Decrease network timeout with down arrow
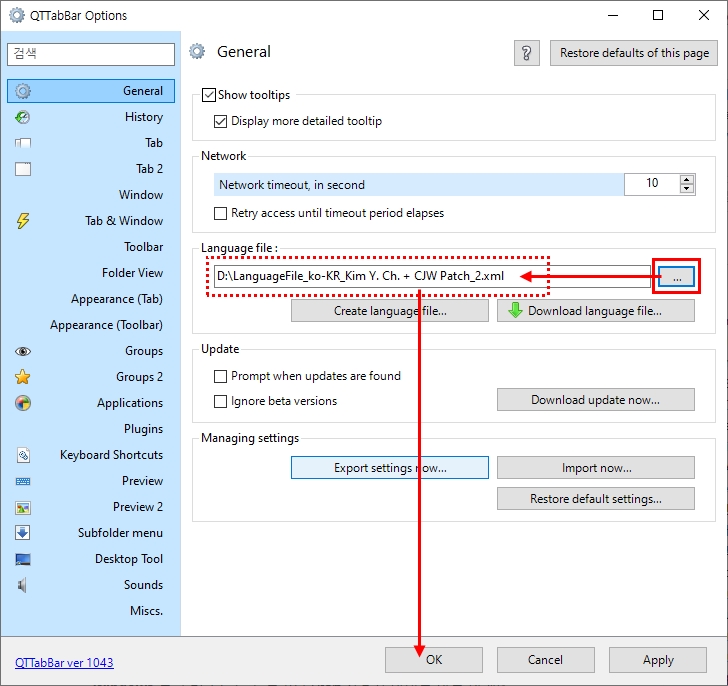The height and width of the screenshot is (686, 728). (x=687, y=189)
